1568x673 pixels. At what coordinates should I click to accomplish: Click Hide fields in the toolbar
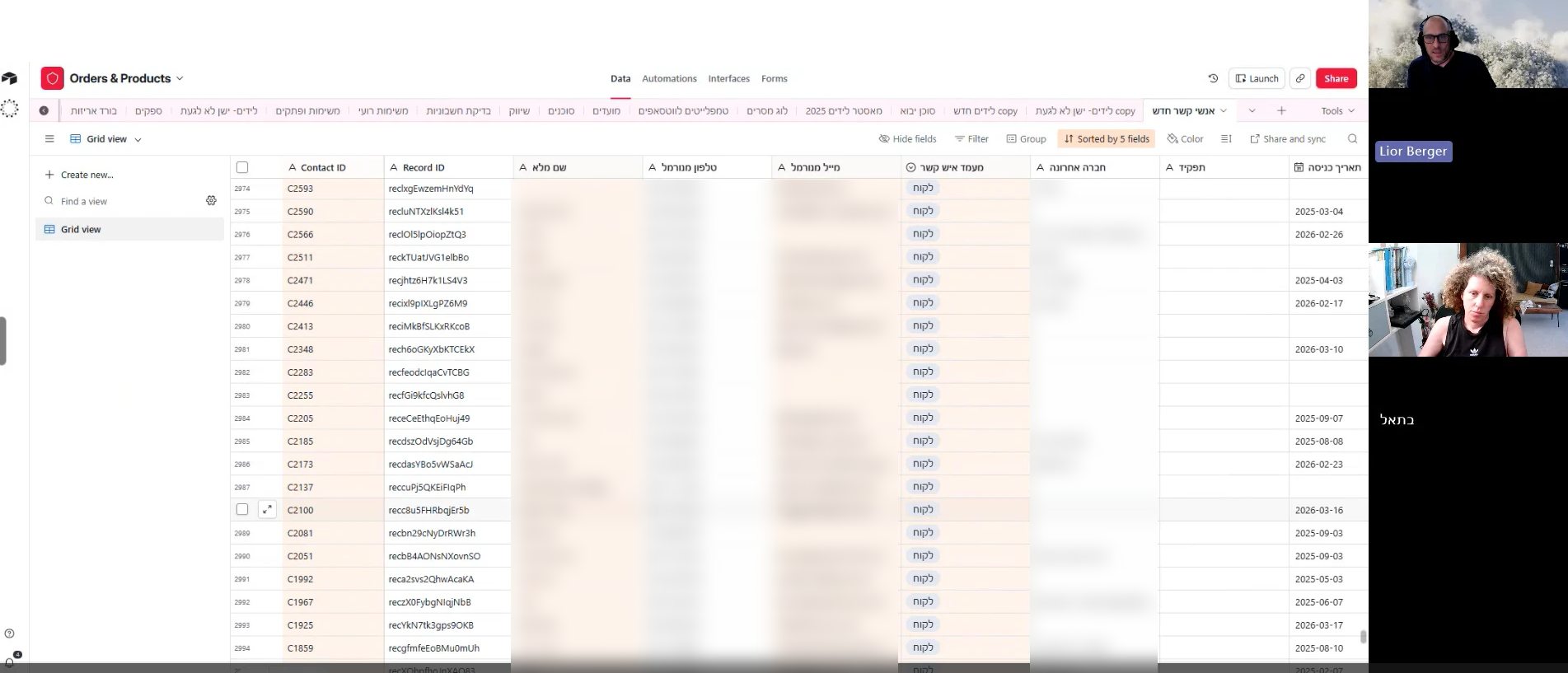907,138
